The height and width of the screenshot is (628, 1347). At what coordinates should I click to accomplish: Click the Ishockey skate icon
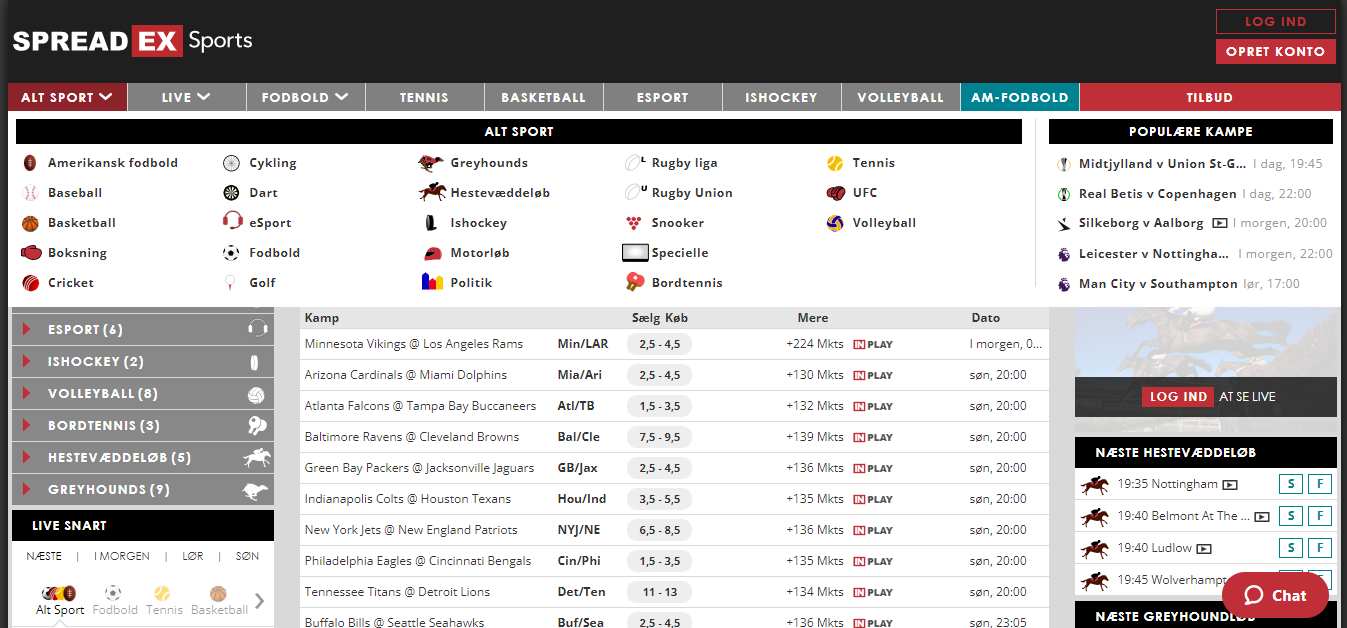[x=431, y=223]
